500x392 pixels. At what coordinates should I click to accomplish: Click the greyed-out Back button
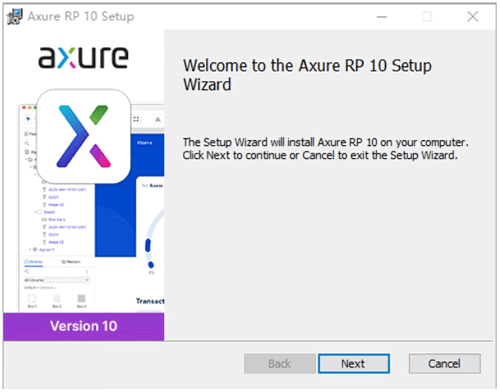tap(280, 363)
